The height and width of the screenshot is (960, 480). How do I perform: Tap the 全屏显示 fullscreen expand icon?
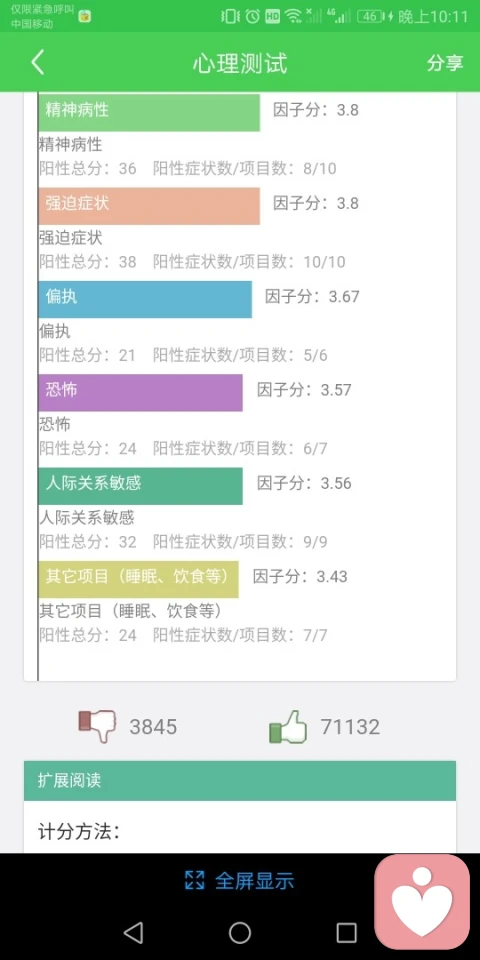pos(194,880)
